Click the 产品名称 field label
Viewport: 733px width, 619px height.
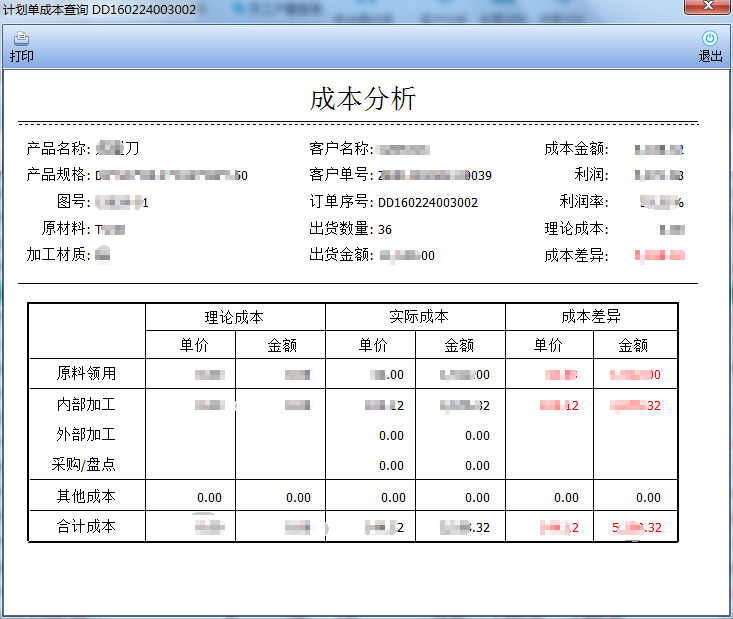click(58, 149)
